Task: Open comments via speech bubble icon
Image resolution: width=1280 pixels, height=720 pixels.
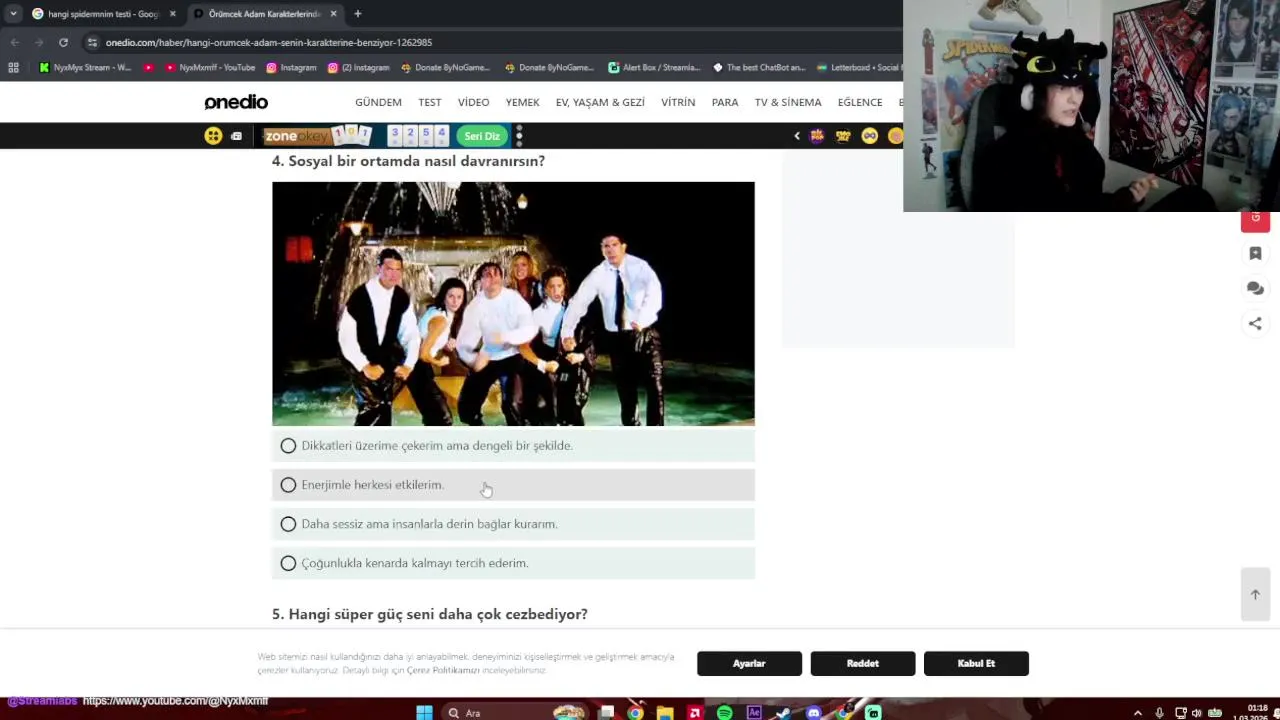Action: [x=1255, y=288]
